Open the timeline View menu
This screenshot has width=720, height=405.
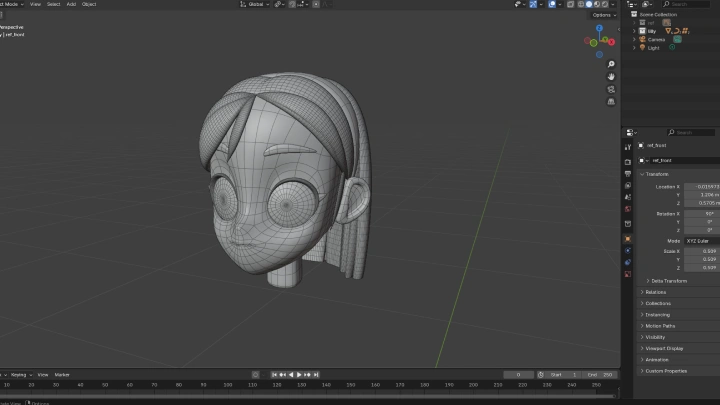tap(43, 375)
